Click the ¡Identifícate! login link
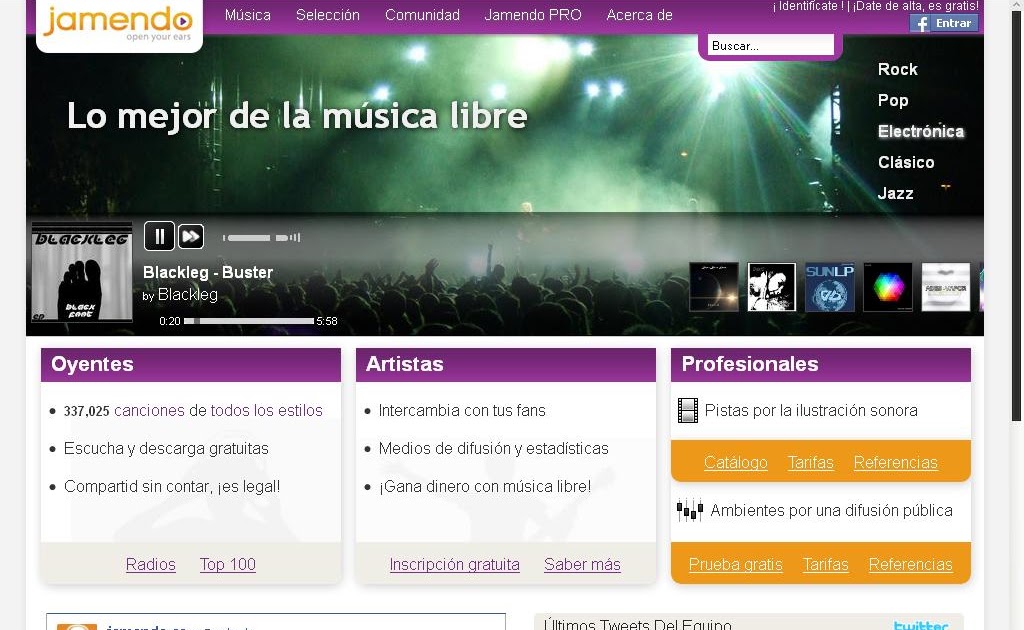Image resolution: width=1024 pixels, height=630 pixels. pyautogui.click(x=808, y=7)
